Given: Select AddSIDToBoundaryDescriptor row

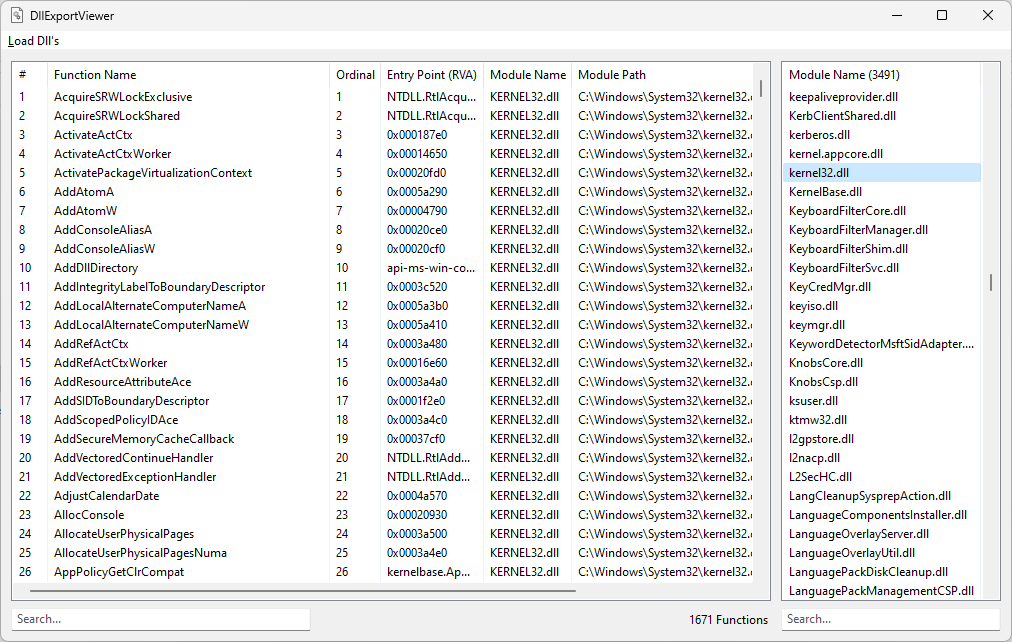Looking at the screenshot, I should pos(383,401).
